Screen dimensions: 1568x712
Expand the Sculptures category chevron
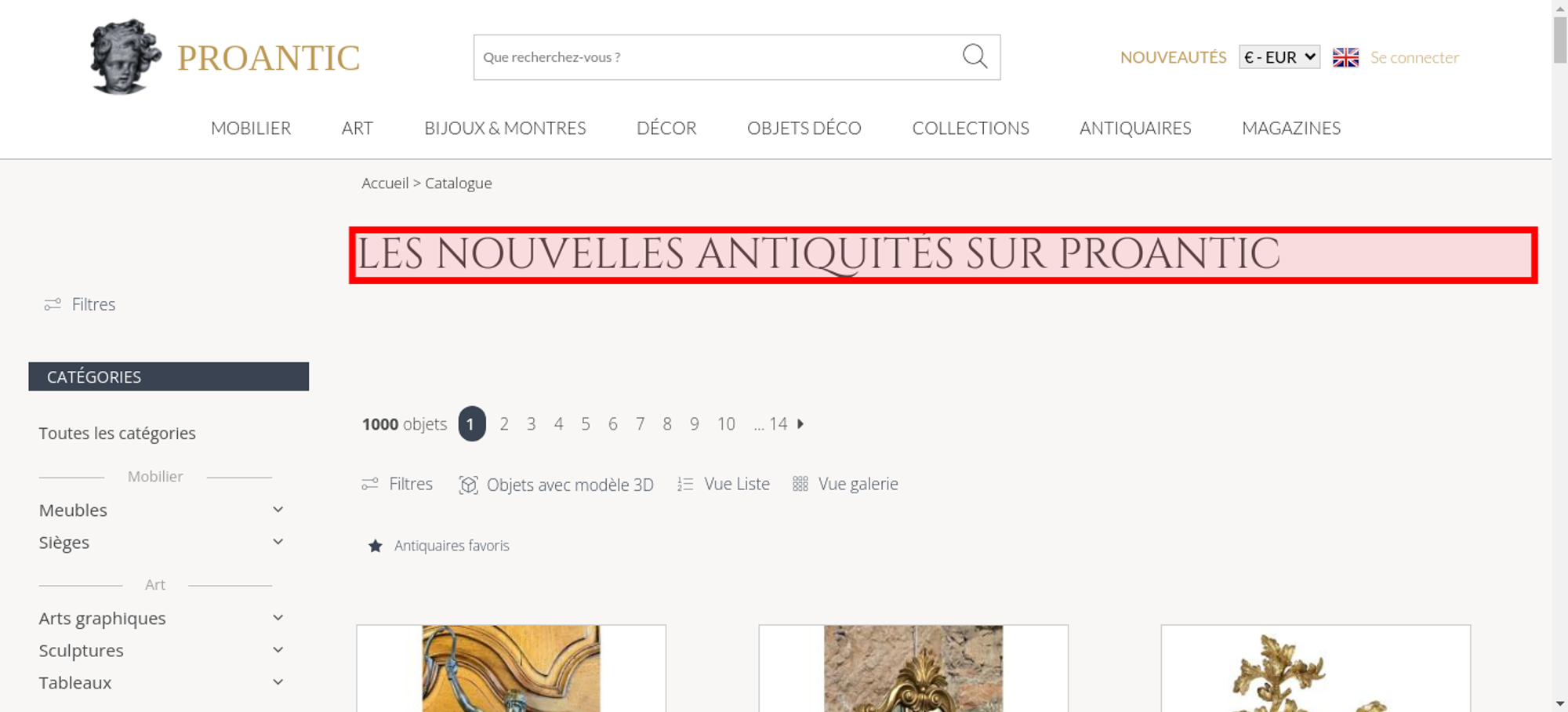point(278,650)
